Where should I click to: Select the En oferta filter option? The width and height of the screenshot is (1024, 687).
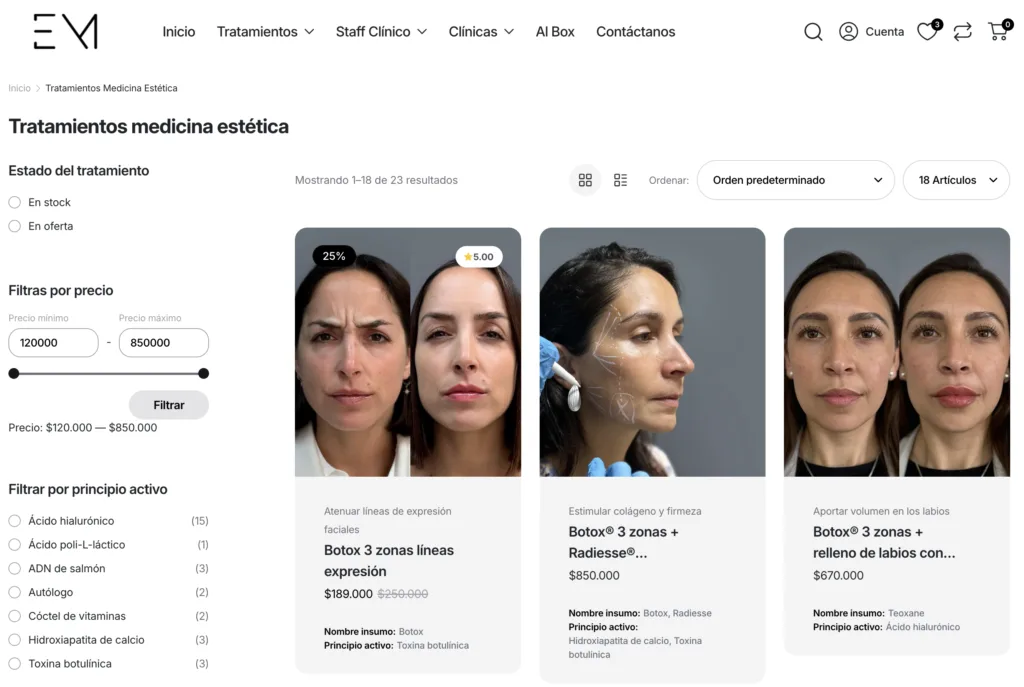coord(15,226)
